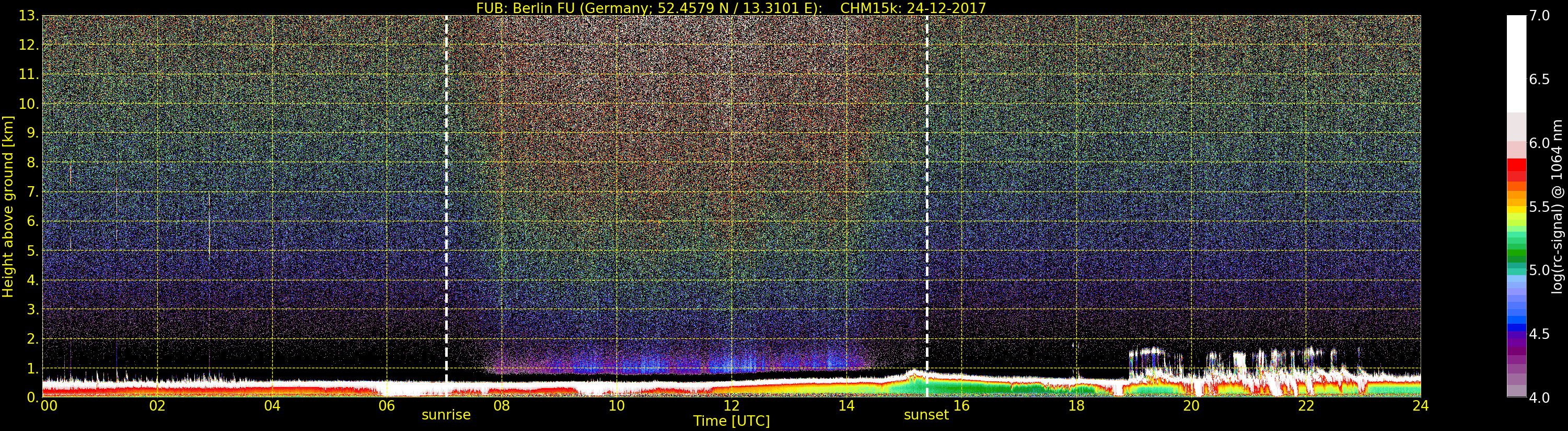1568x431 pixels.
Task: Click the '1.' height axis tick label
Action: [32, 368]
